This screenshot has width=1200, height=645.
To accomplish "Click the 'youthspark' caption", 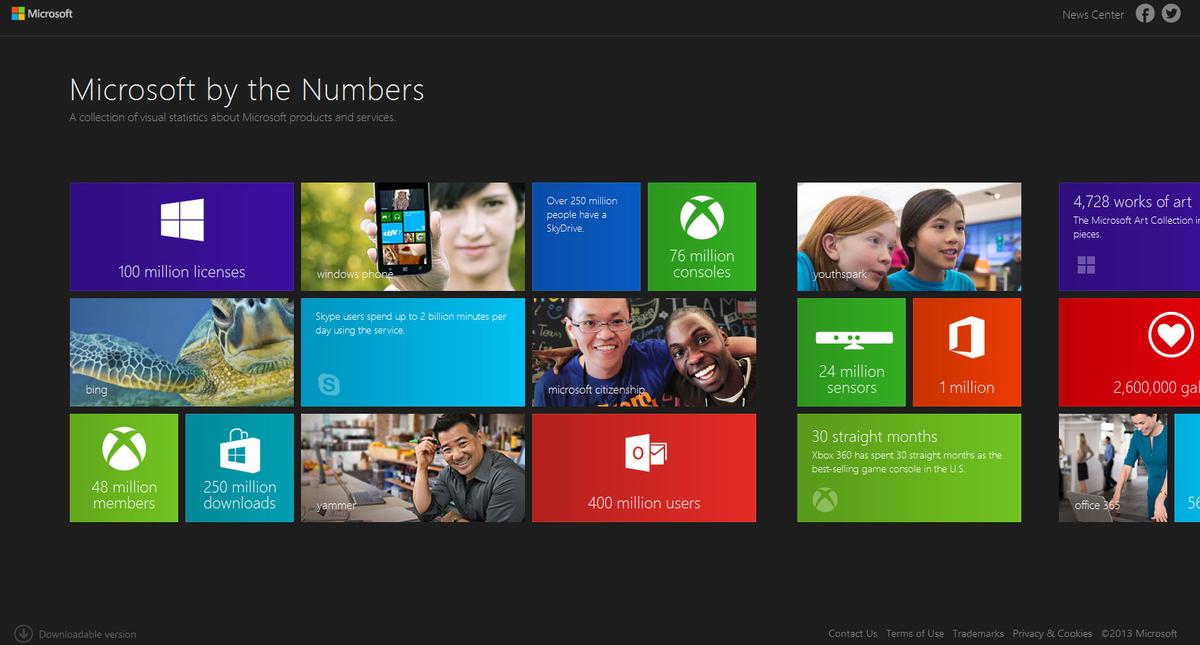I will (840, 274).
